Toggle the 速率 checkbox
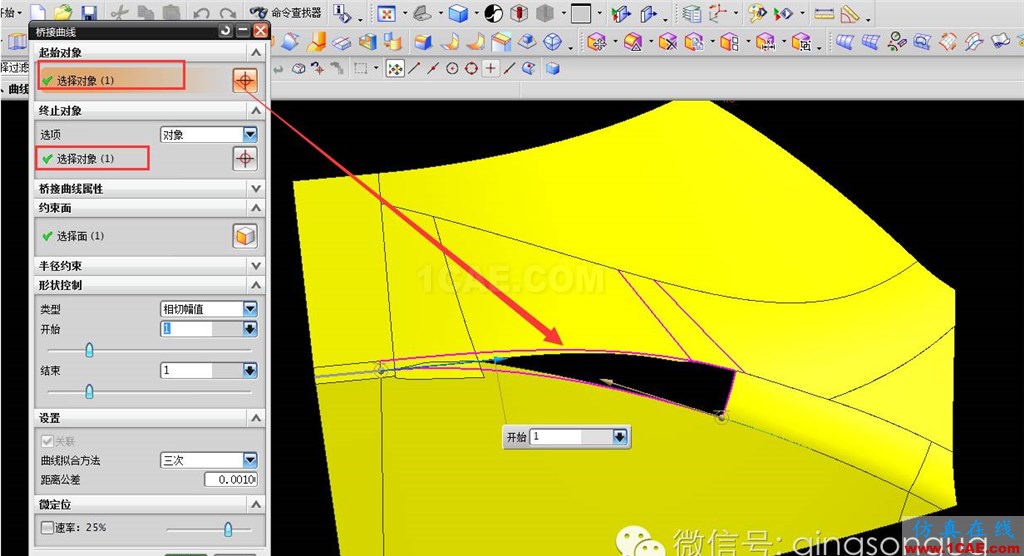Screen dimensions: 1024x556 tap(47, 527)
